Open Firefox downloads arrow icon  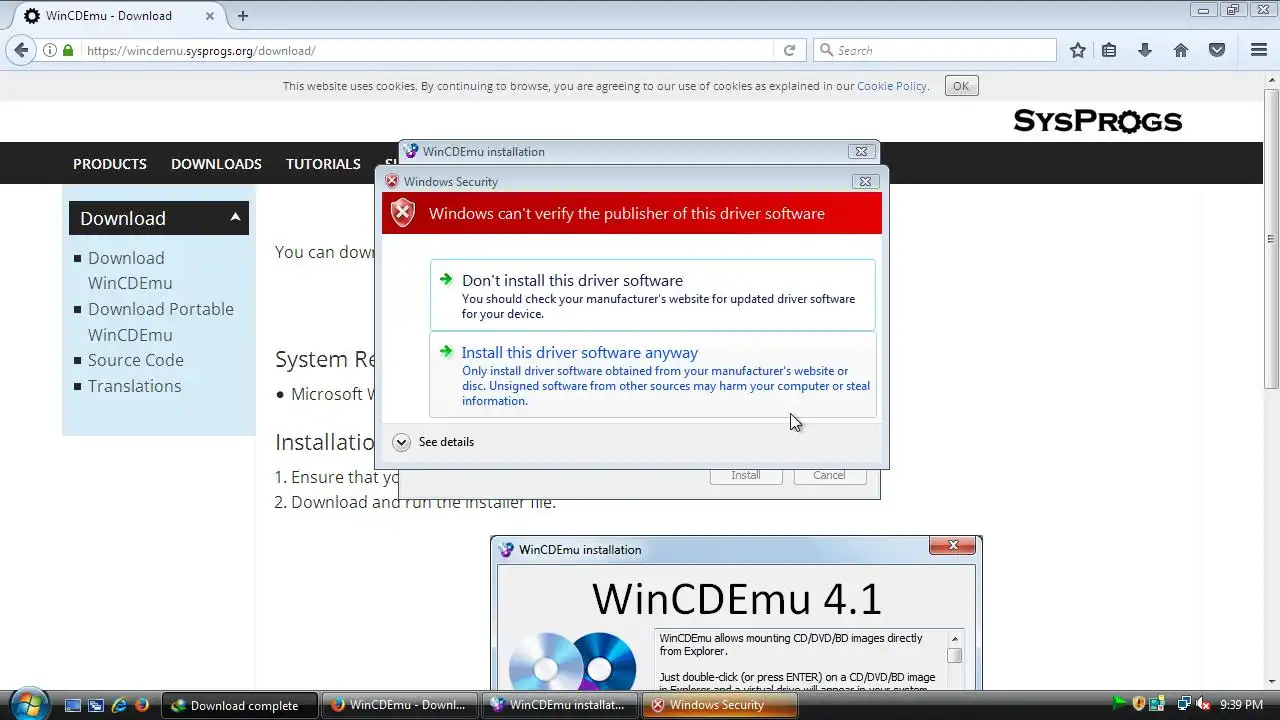[1145, 50]
